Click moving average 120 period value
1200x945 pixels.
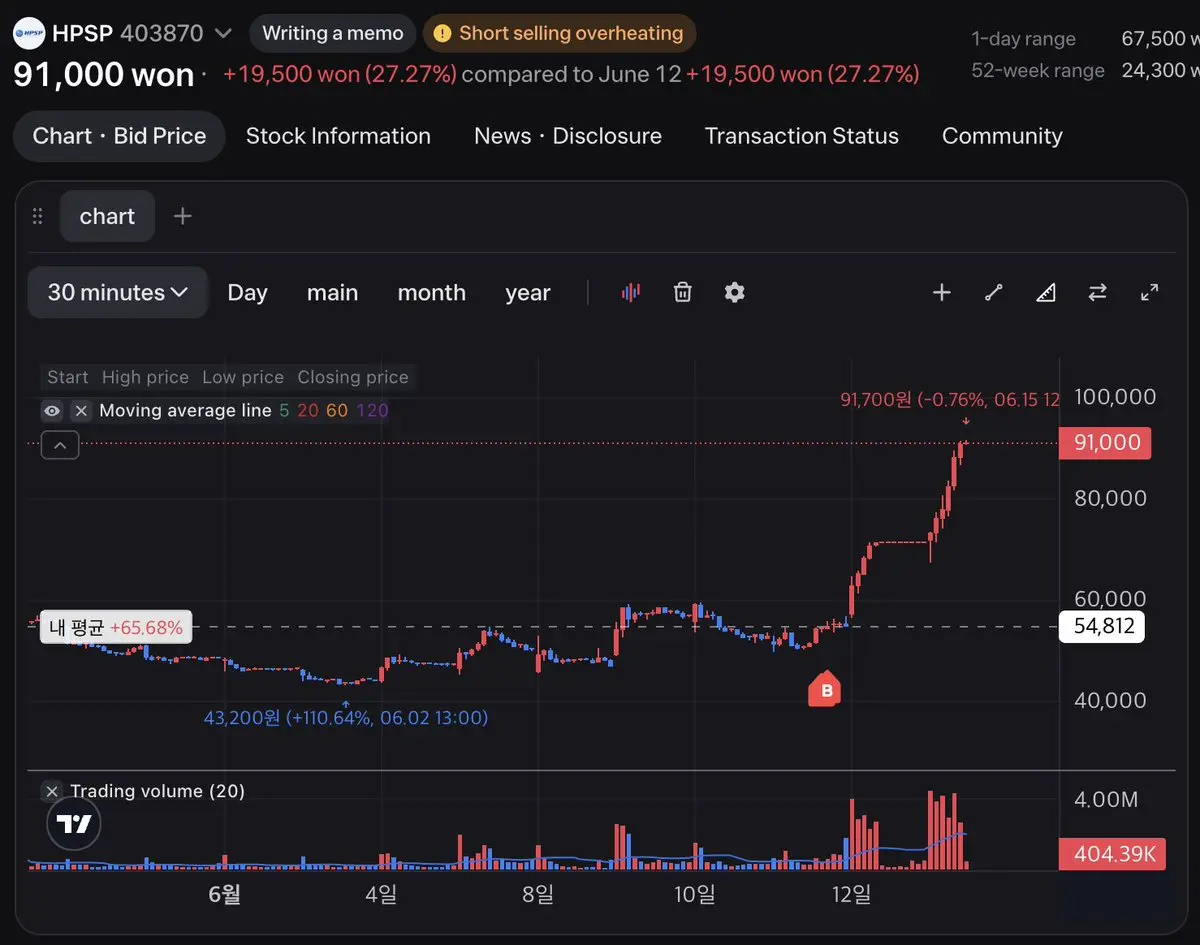click(x=372, y=410)
